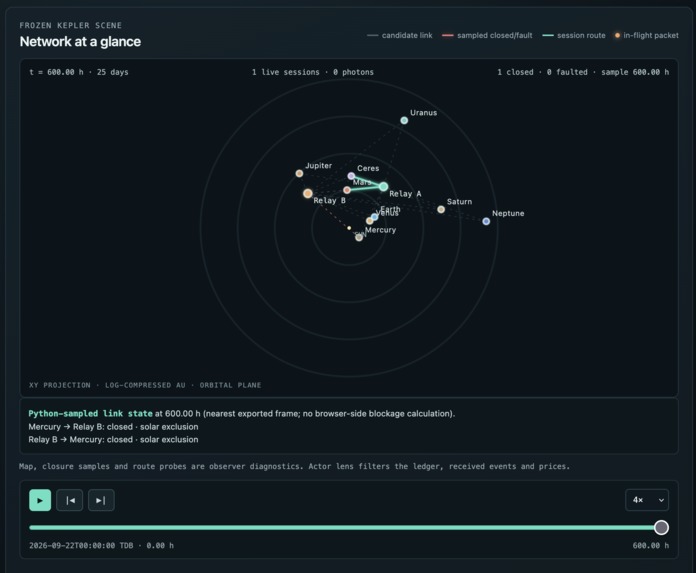Click '1 live sessions · 0 photons' status

313,72
